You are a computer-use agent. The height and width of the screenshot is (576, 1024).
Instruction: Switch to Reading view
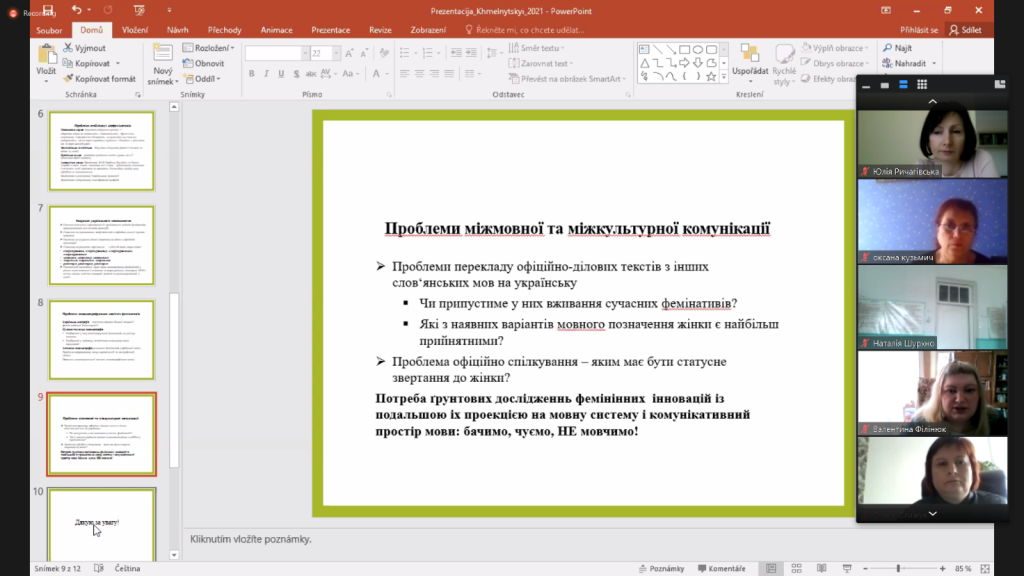click(x=822, y=569)
